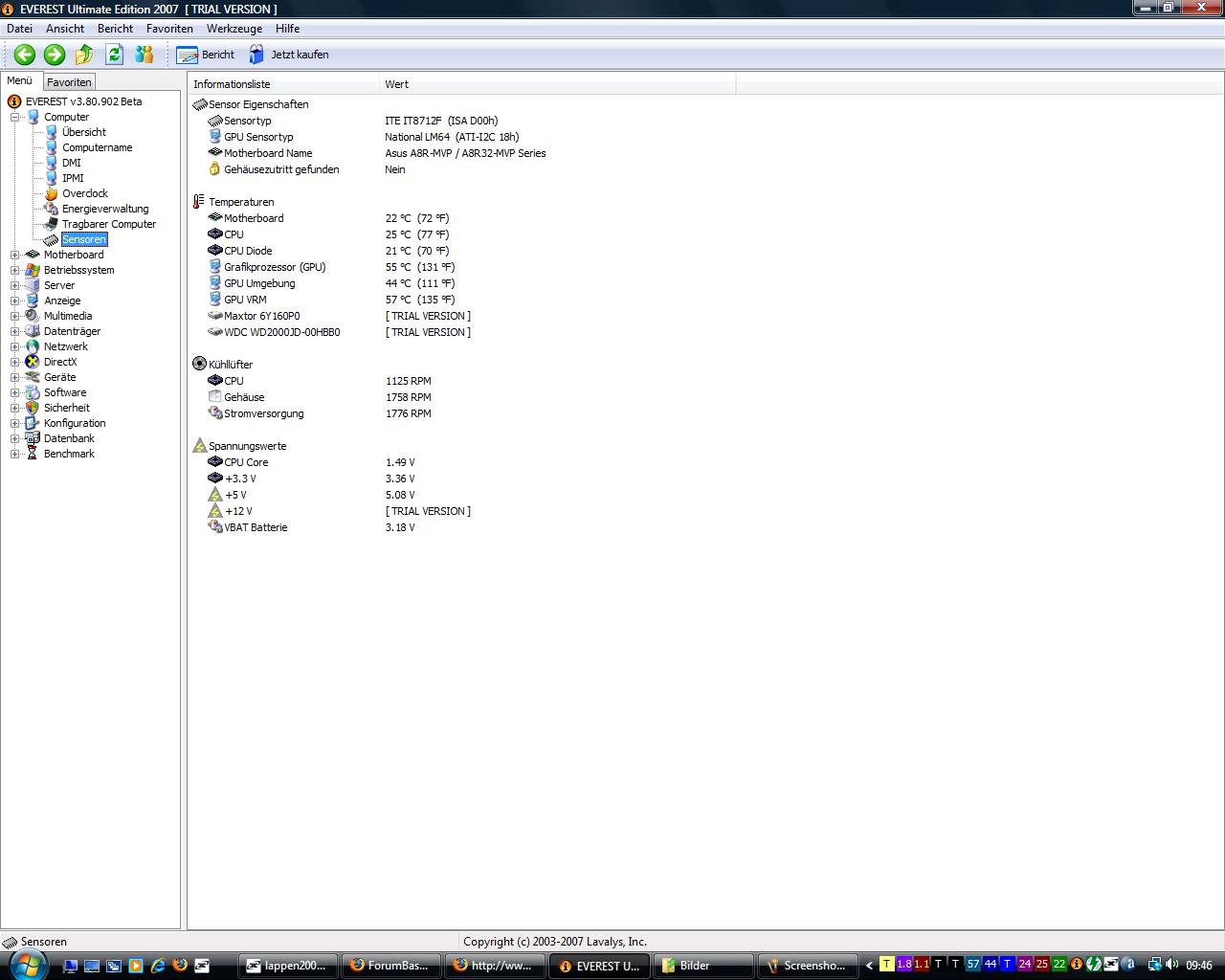Image resolution: width=1225 pixels, height=980 pixels.
Task: Open the Bericht menu
Action: [115, 29]
